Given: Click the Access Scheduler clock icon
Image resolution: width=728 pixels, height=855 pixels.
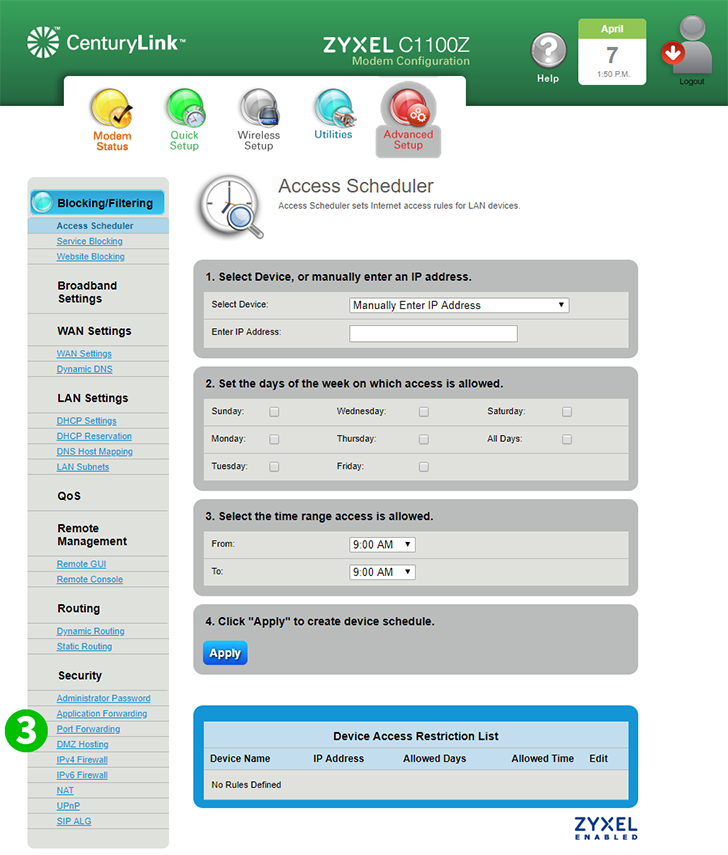Looking at the screenshot, I should tap(231, 207).
